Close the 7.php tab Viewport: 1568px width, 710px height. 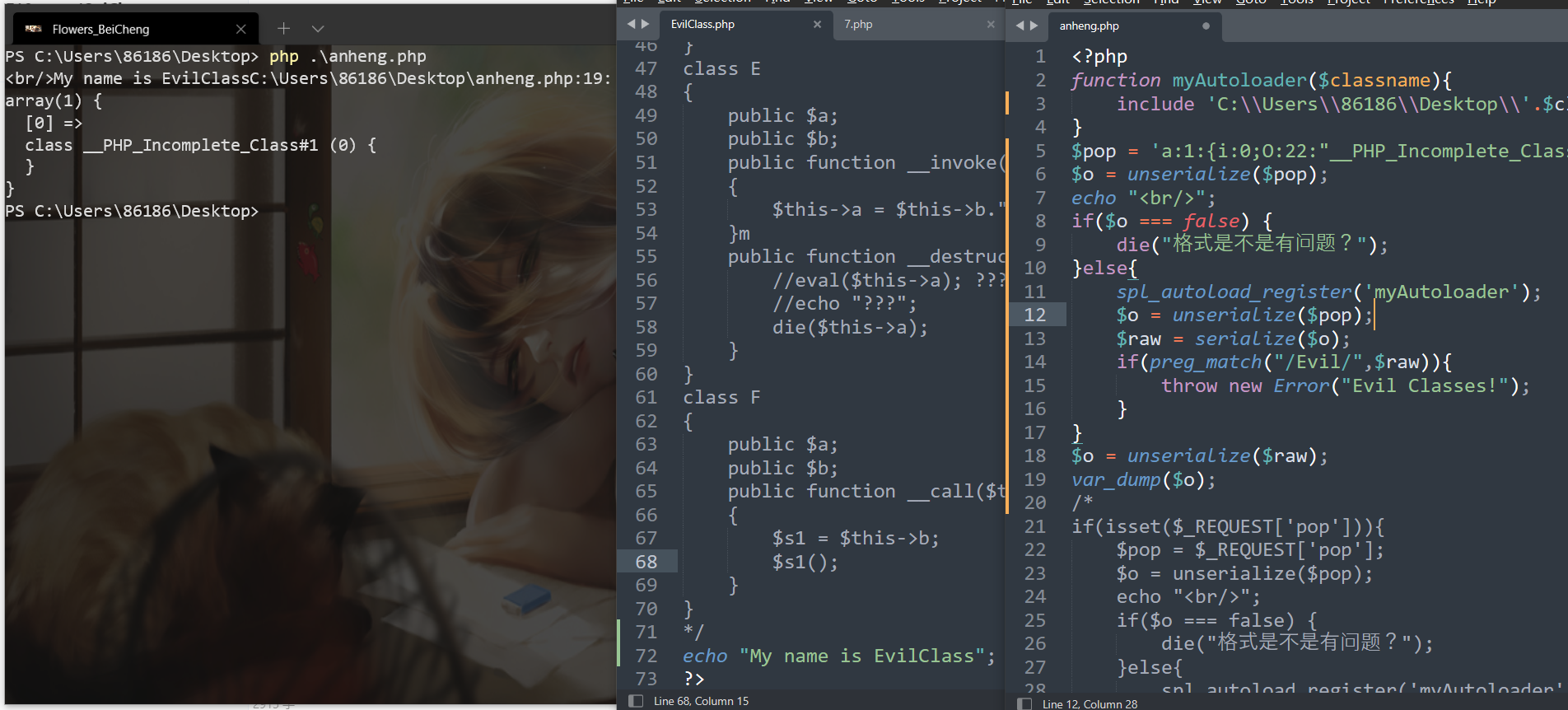[x=991, y=25]
